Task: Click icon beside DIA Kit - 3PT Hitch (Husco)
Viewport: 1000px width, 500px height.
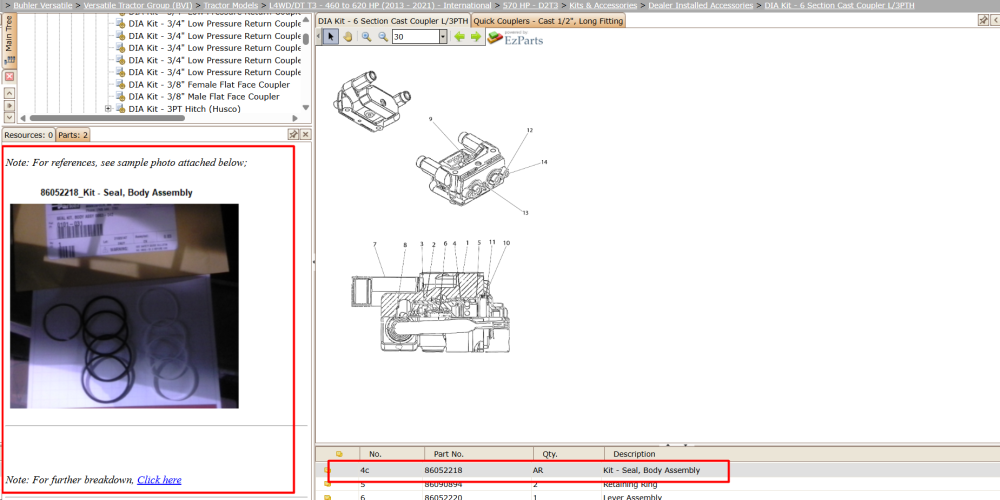Action: (120, 109)
